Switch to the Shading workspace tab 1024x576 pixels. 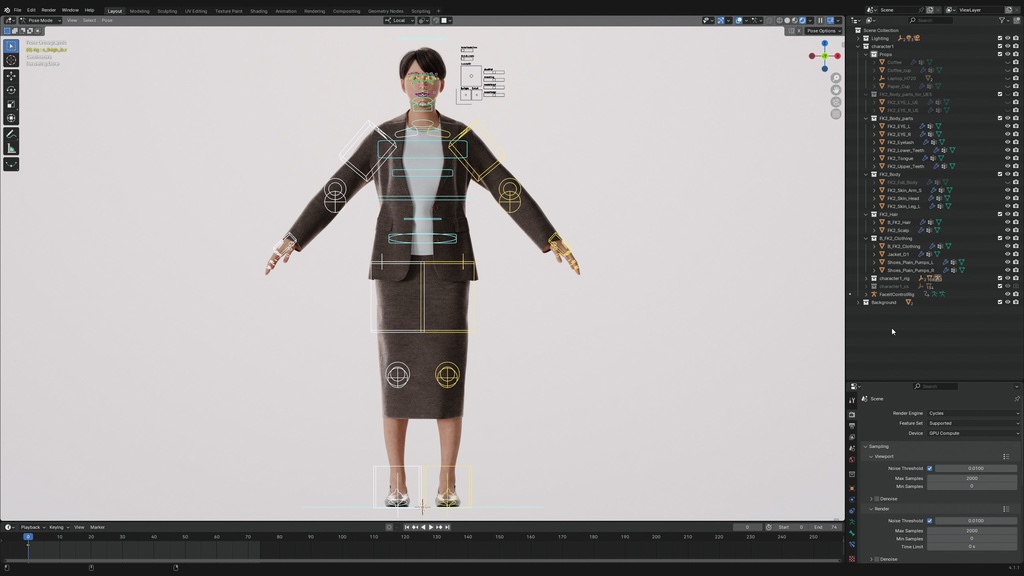pyautogui.click(x=259, y=11)
